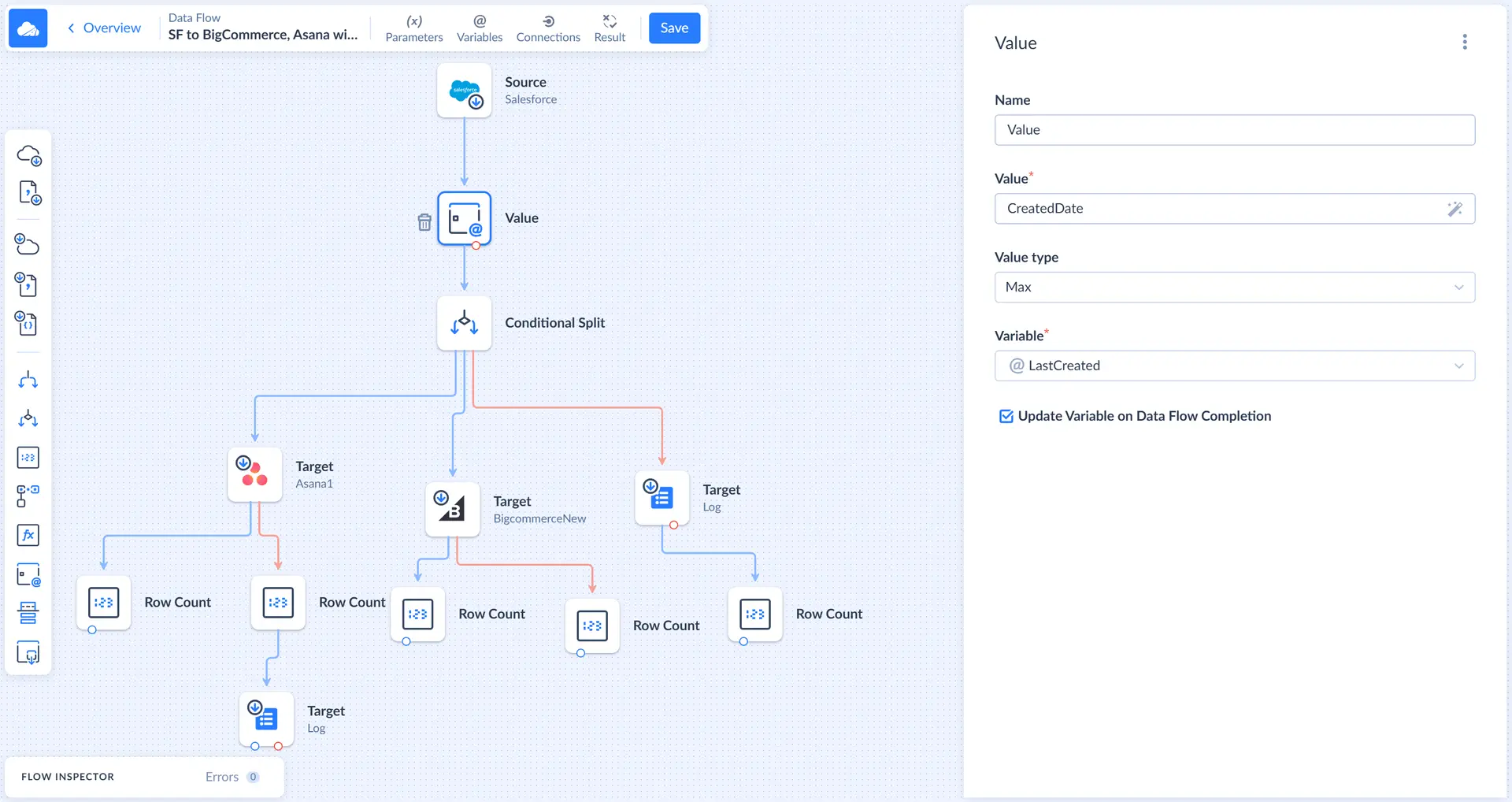Screen dimensions: 1512x802
Task: Click the magic wand icon in Value field
Action: click(1455, 209)
